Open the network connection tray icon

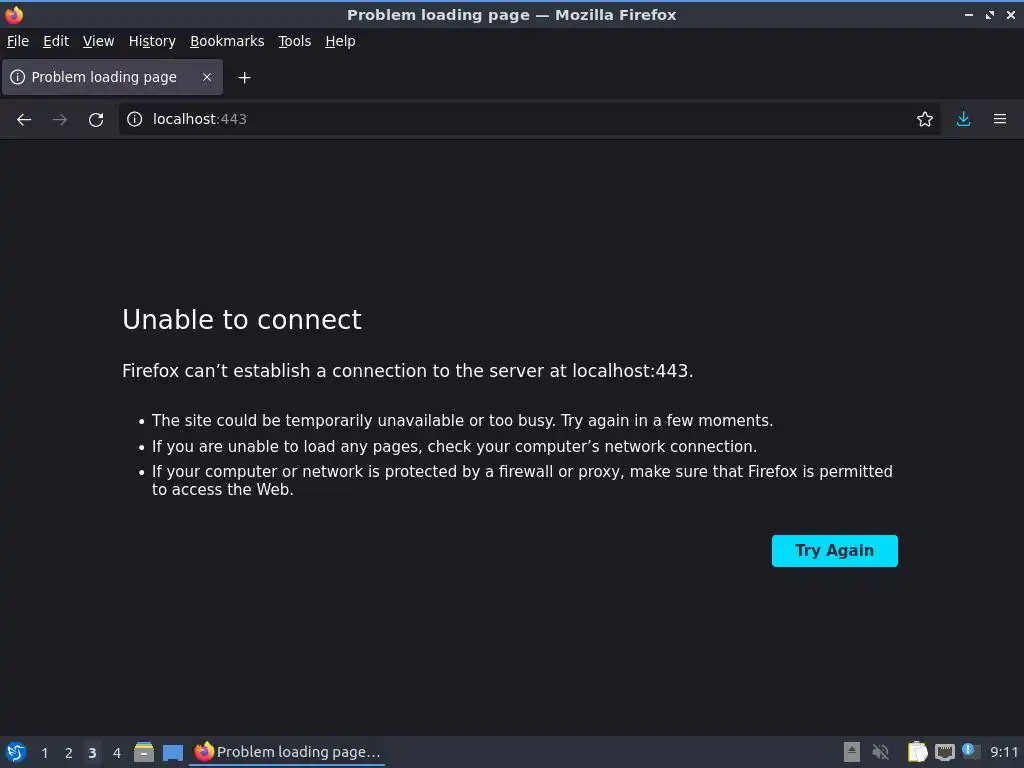(945, 753)
